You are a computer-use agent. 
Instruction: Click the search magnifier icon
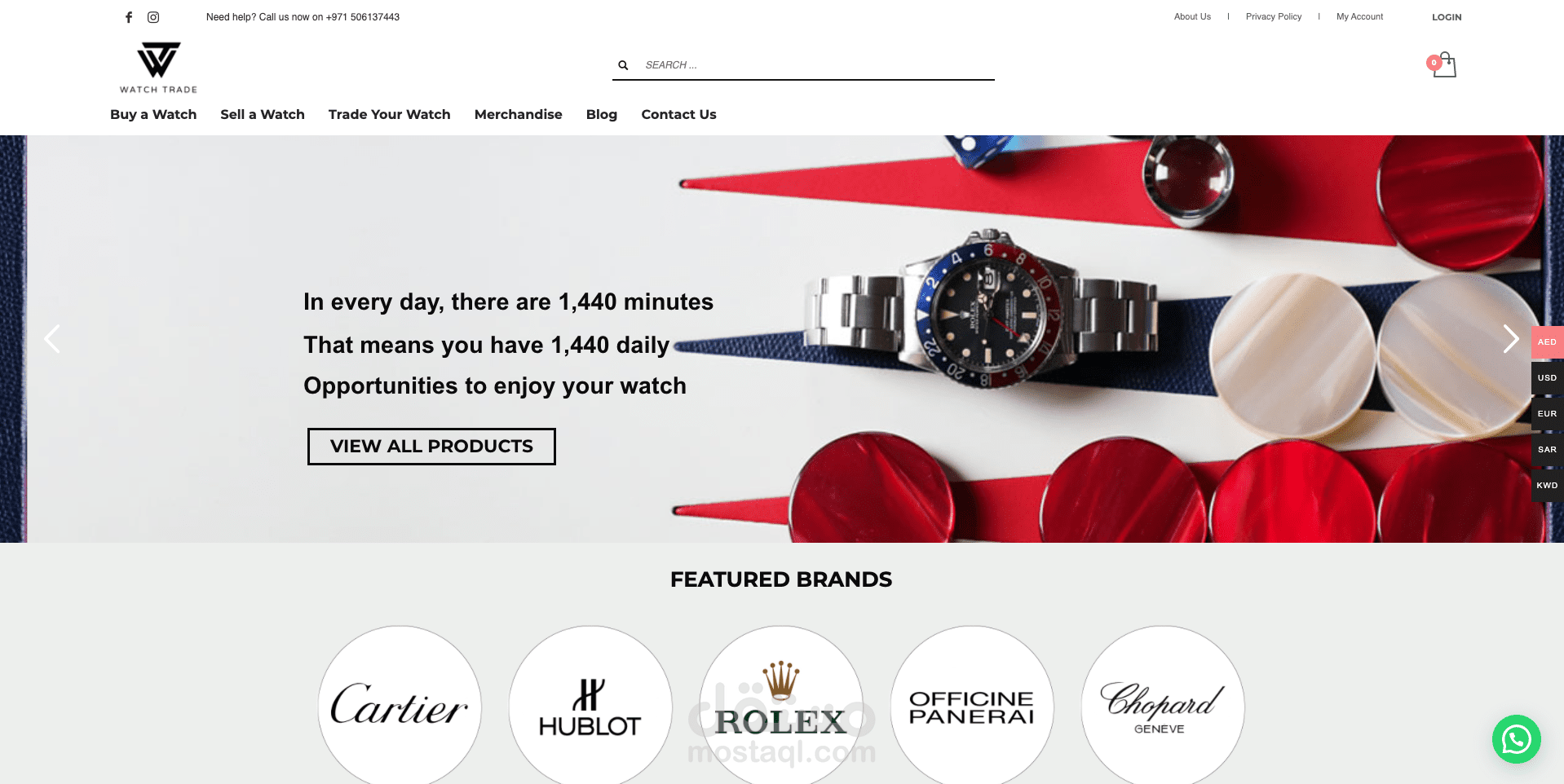(623, 65)
